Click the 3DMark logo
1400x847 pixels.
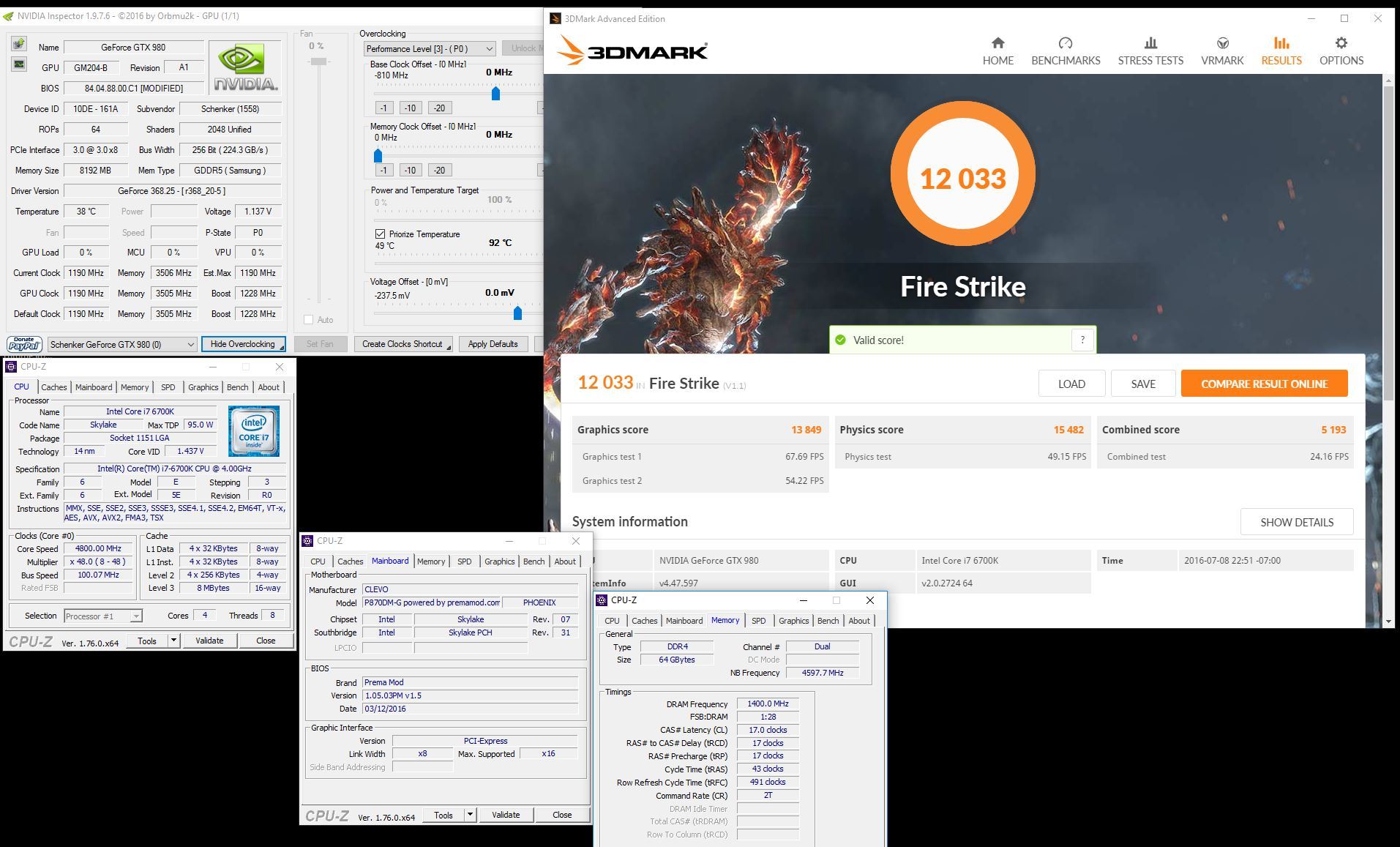pyautogui.click(x=632, y=51)
